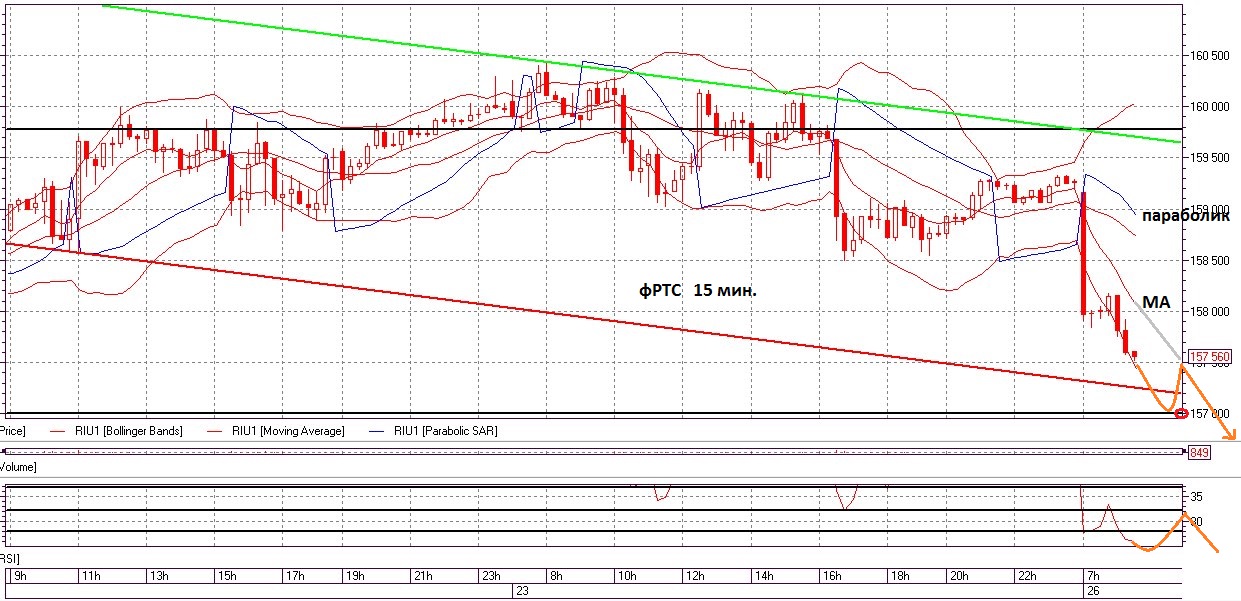Click the 18h time axis label
The height and width of the screenshot is (601, 1241).
(x=898, y=577)
